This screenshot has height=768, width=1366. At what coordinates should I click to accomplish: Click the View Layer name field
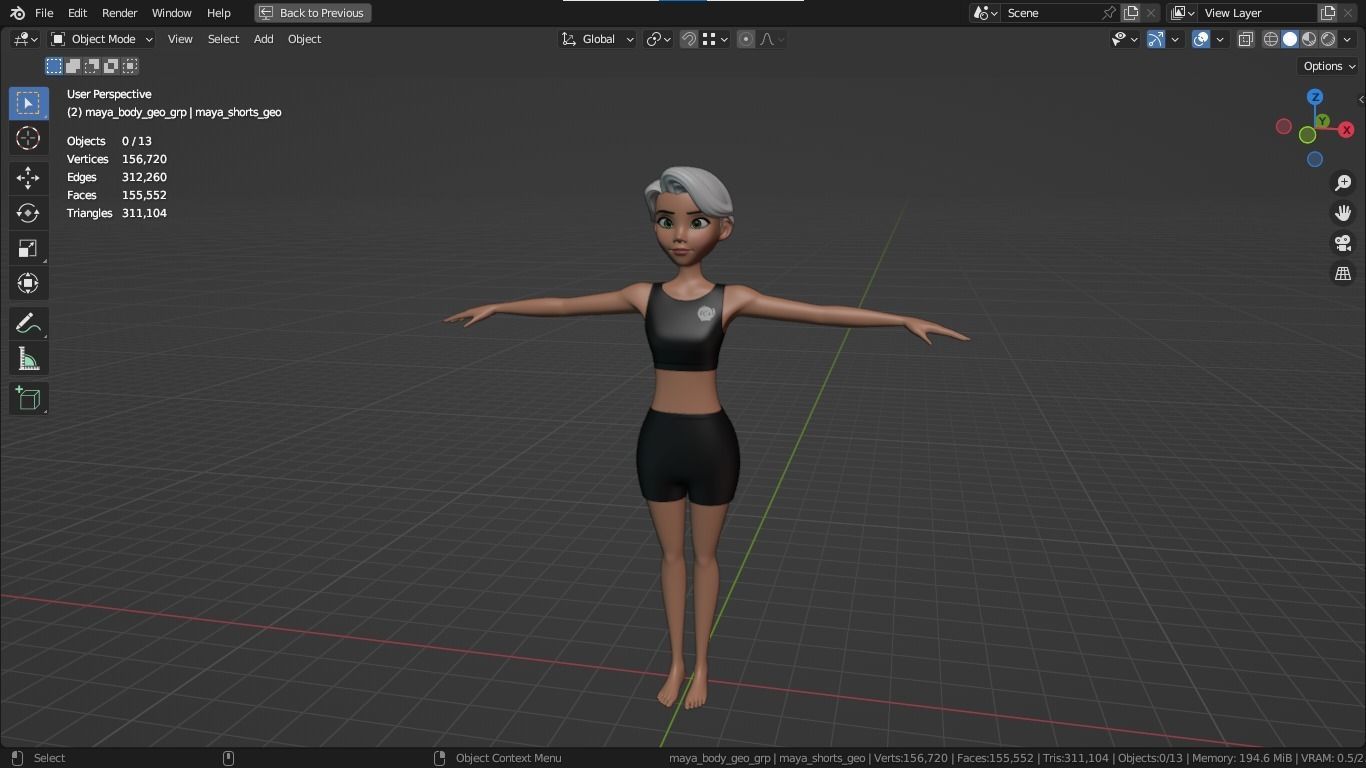(1257, 13)
